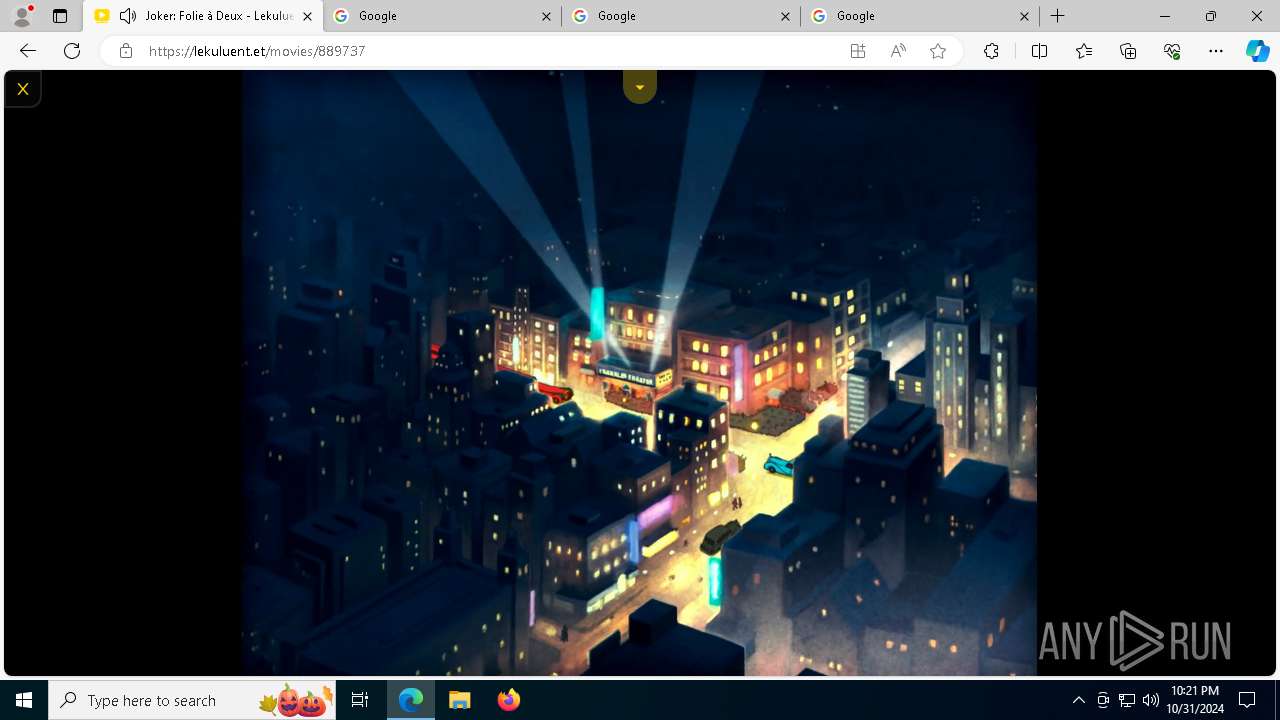Click the Type here to search box

[x=192, y=700]
